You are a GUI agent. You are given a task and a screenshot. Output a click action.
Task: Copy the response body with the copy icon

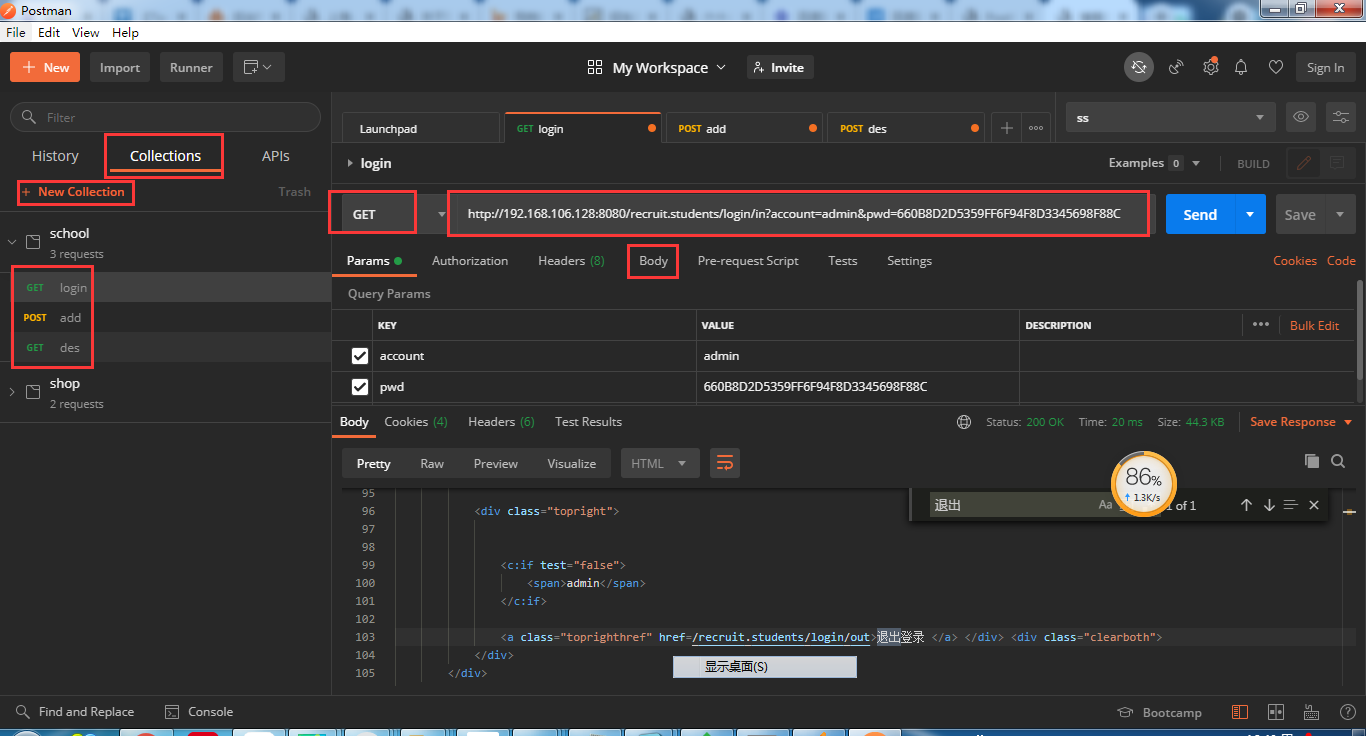(1312, 461)
